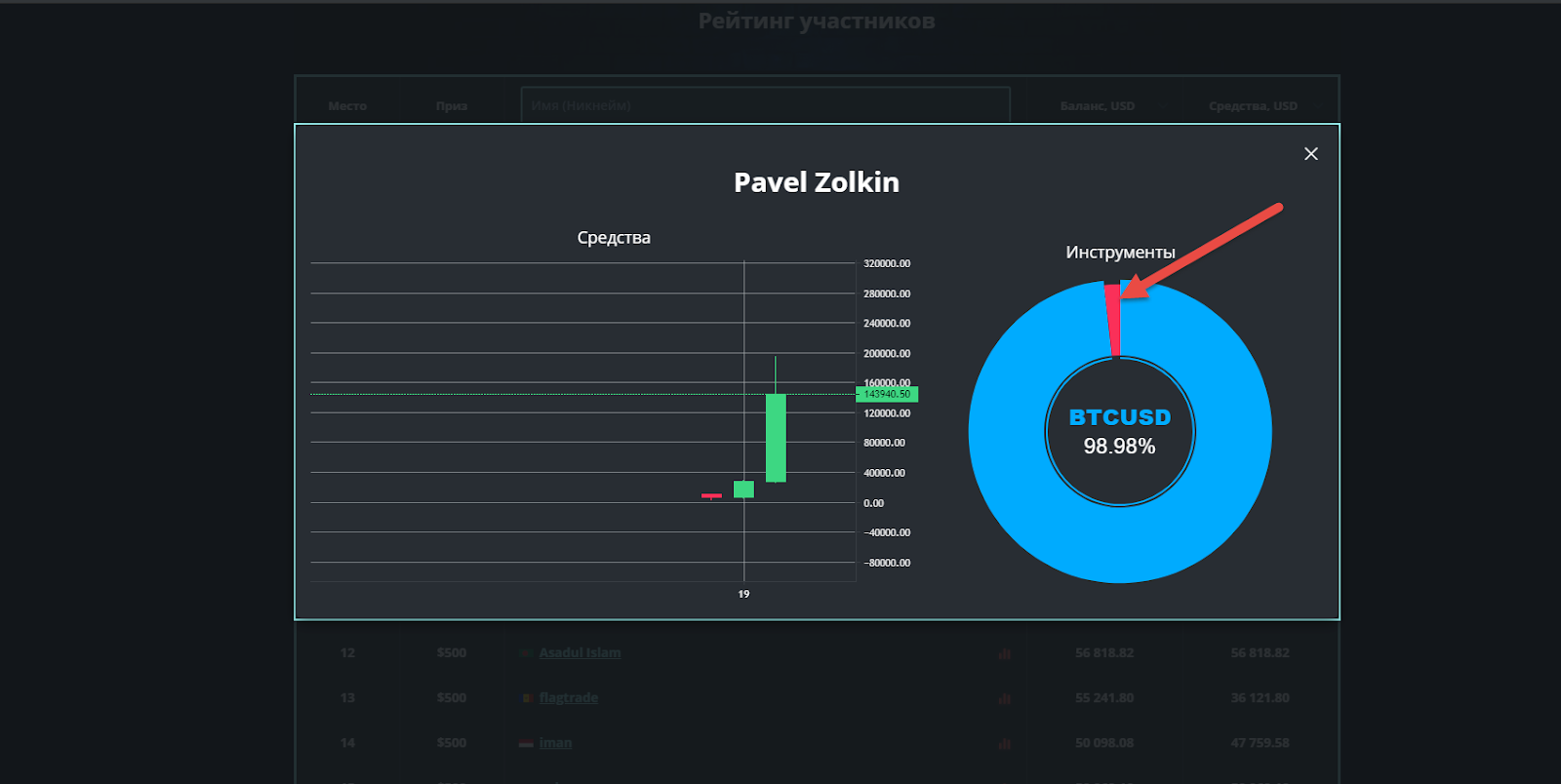
Task: Click the Средства chart heading
Action: coord(614,238)
